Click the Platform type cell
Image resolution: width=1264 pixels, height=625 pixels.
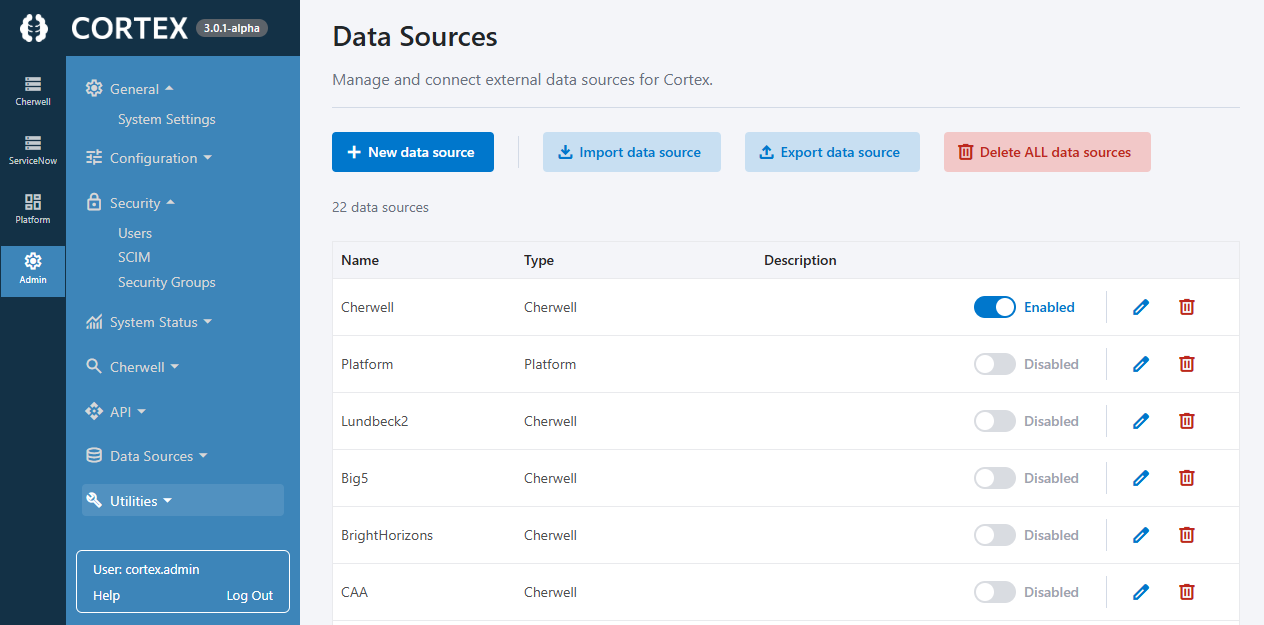(x=550, y=364)
